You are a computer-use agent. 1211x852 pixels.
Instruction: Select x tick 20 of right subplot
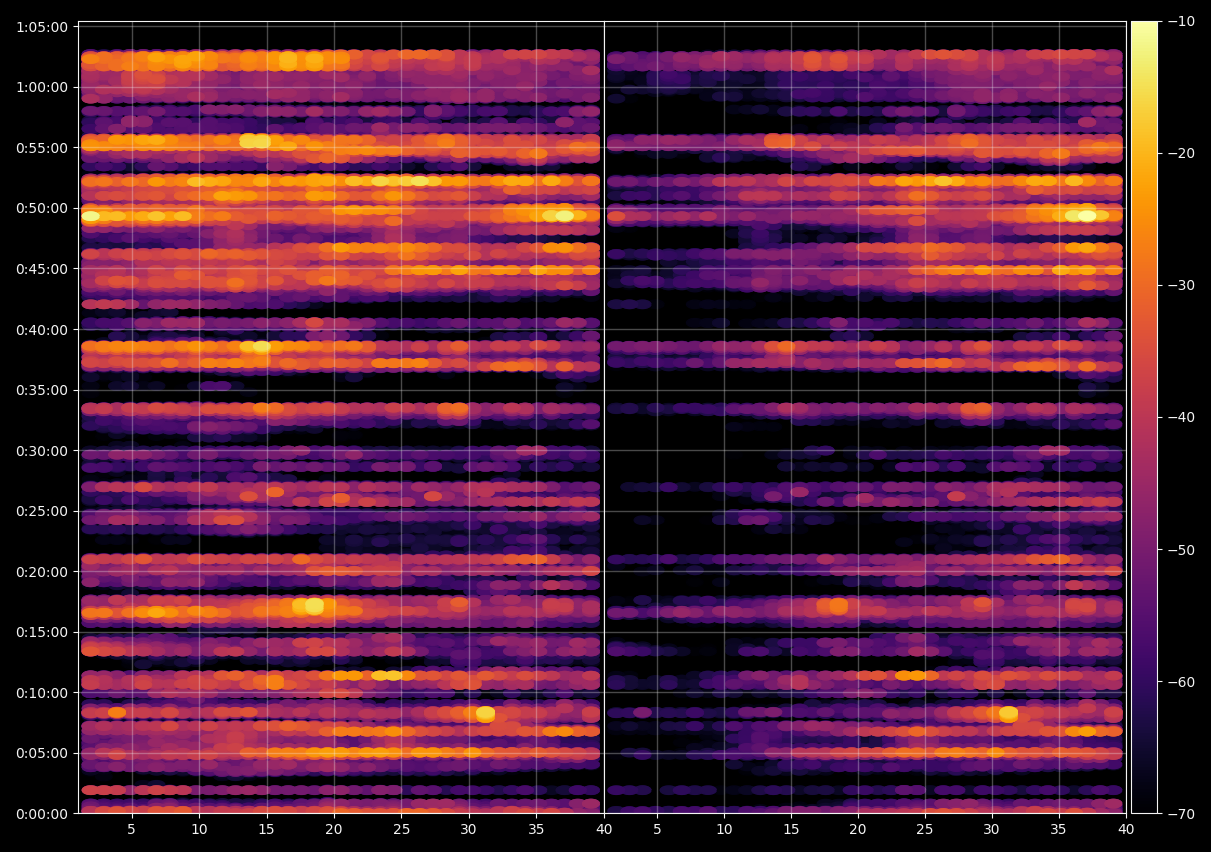[858, 830]
